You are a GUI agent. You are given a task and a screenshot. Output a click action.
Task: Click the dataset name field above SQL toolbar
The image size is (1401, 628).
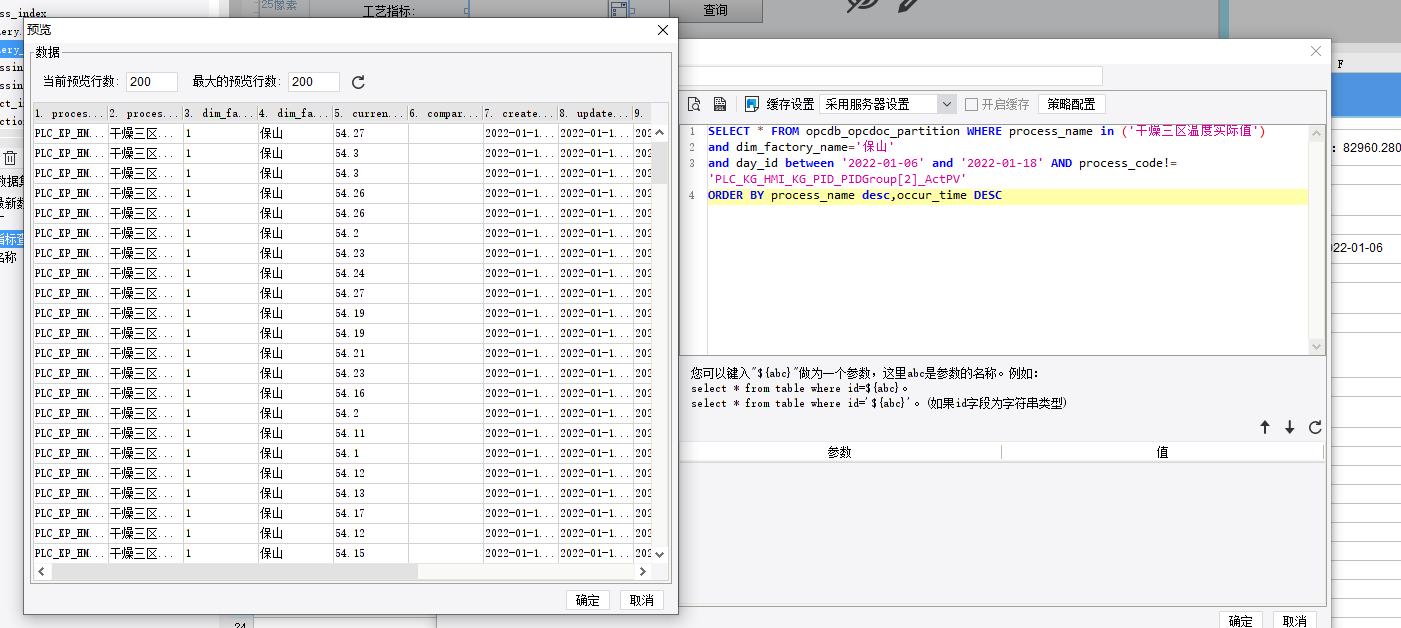[x=890, y=76]
